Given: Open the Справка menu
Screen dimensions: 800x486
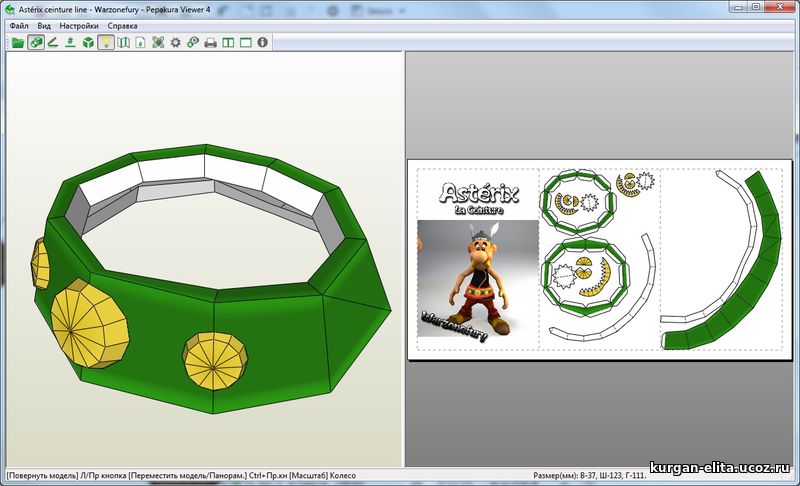Looking at the screenshot, I should pos(122,25).
